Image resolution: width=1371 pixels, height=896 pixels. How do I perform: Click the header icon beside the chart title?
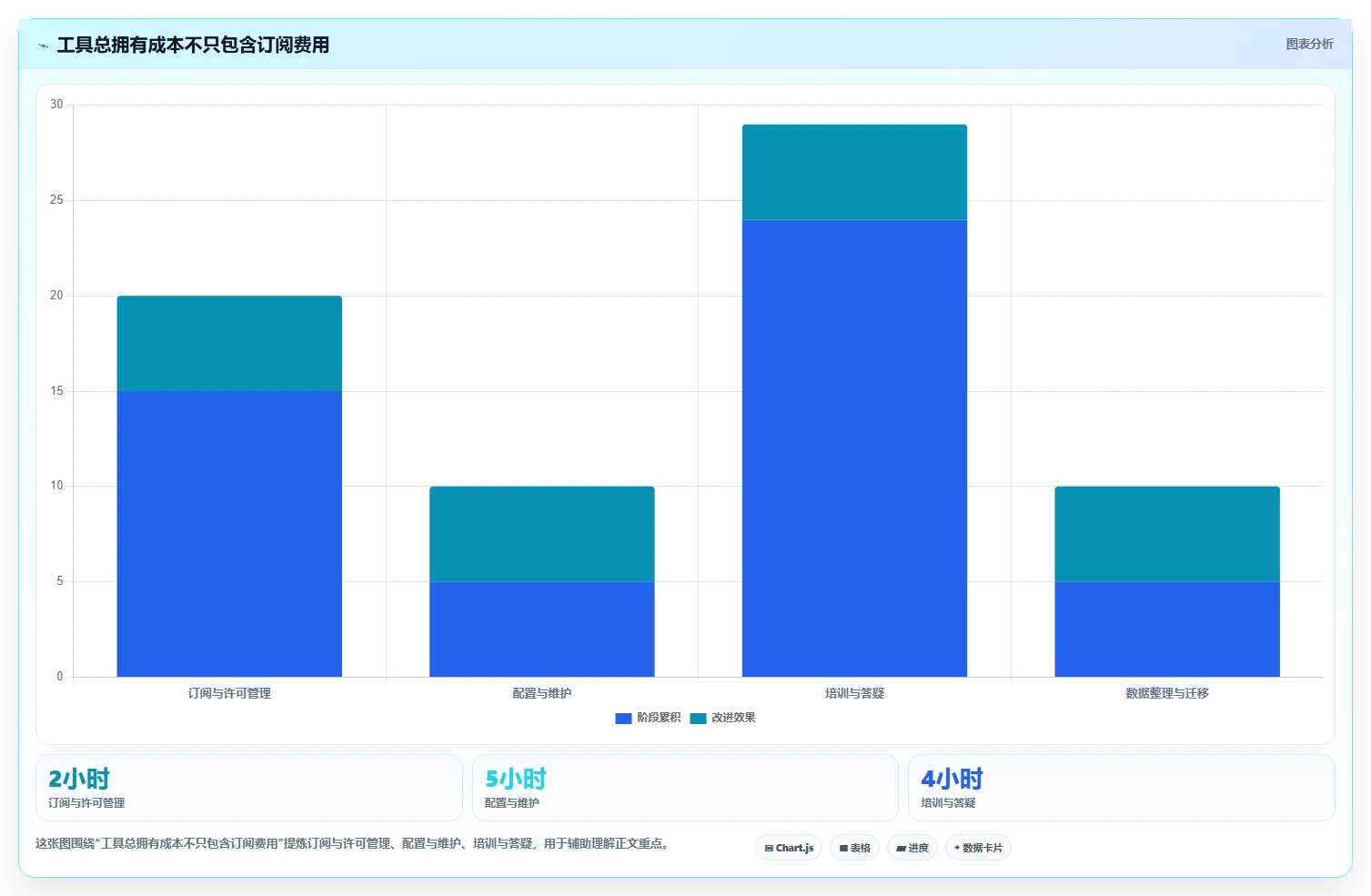click(x=43, y=45)
